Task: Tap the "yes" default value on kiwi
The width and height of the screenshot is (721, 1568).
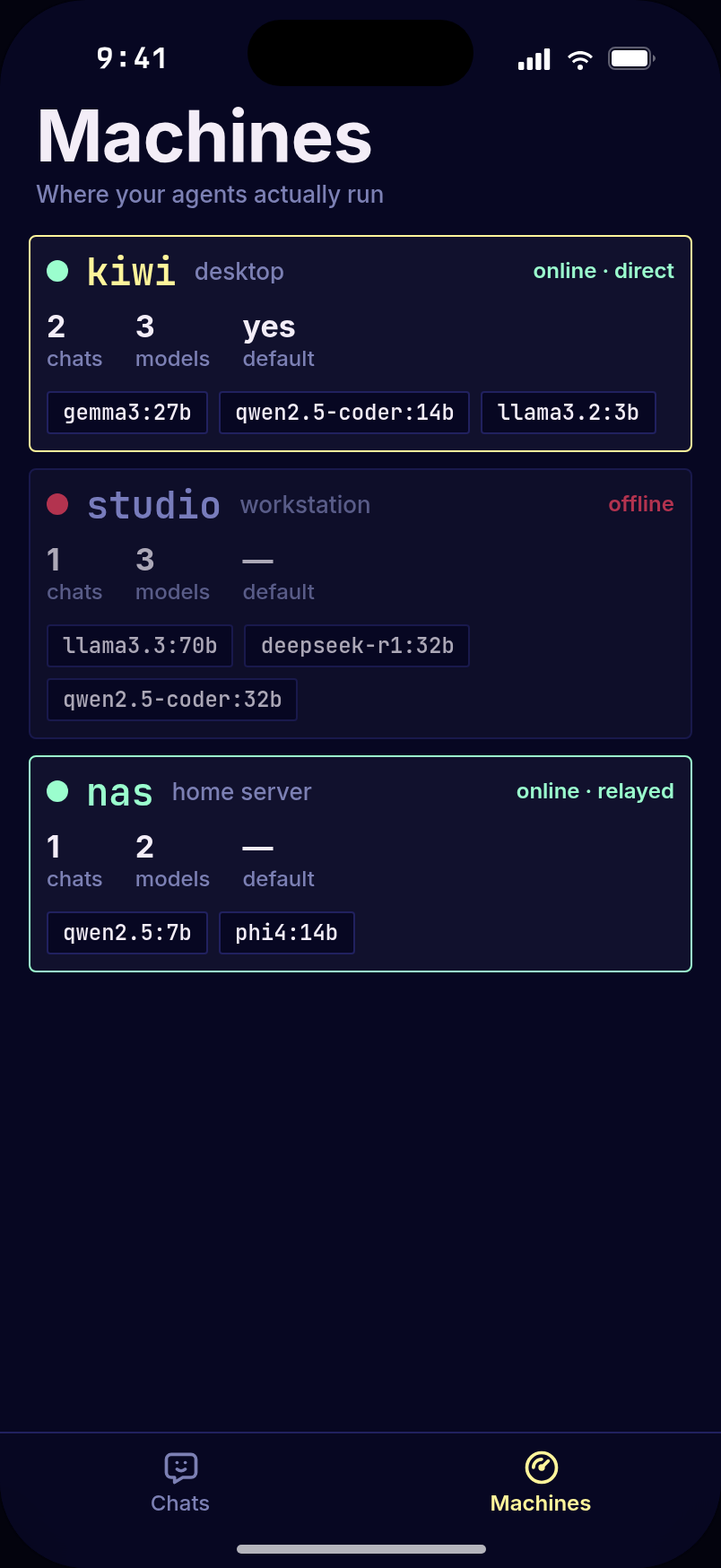Action: [x=269, y=328]
